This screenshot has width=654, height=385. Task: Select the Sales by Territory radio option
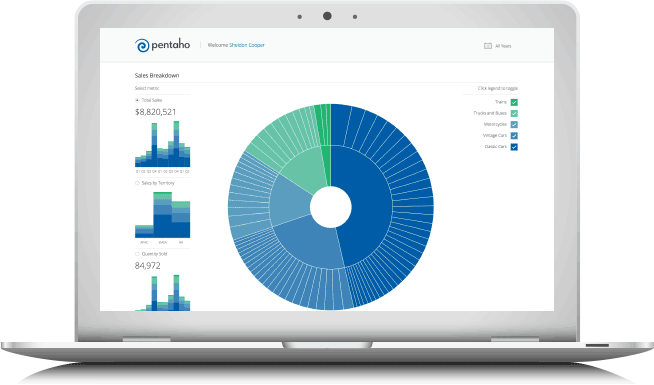coord(137,183)
